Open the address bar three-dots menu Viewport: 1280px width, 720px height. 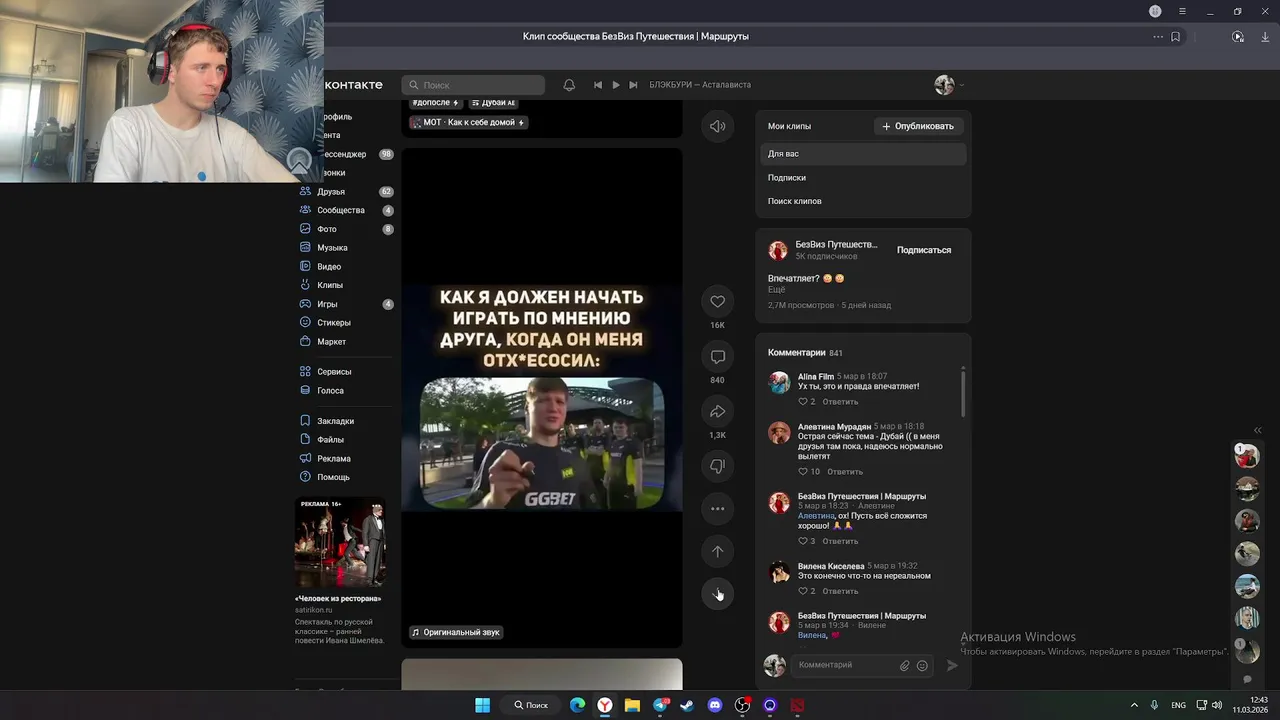[1158, 37]
